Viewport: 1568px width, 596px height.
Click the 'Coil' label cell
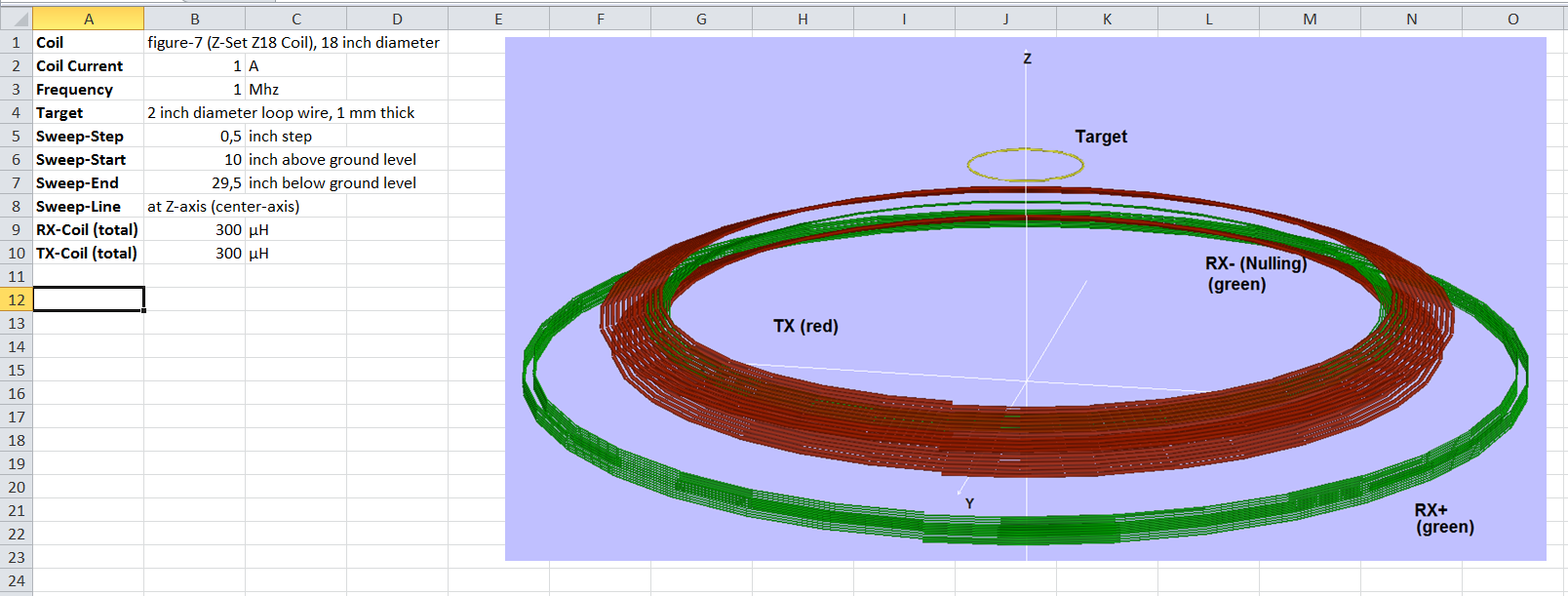(x=89, y=42)
